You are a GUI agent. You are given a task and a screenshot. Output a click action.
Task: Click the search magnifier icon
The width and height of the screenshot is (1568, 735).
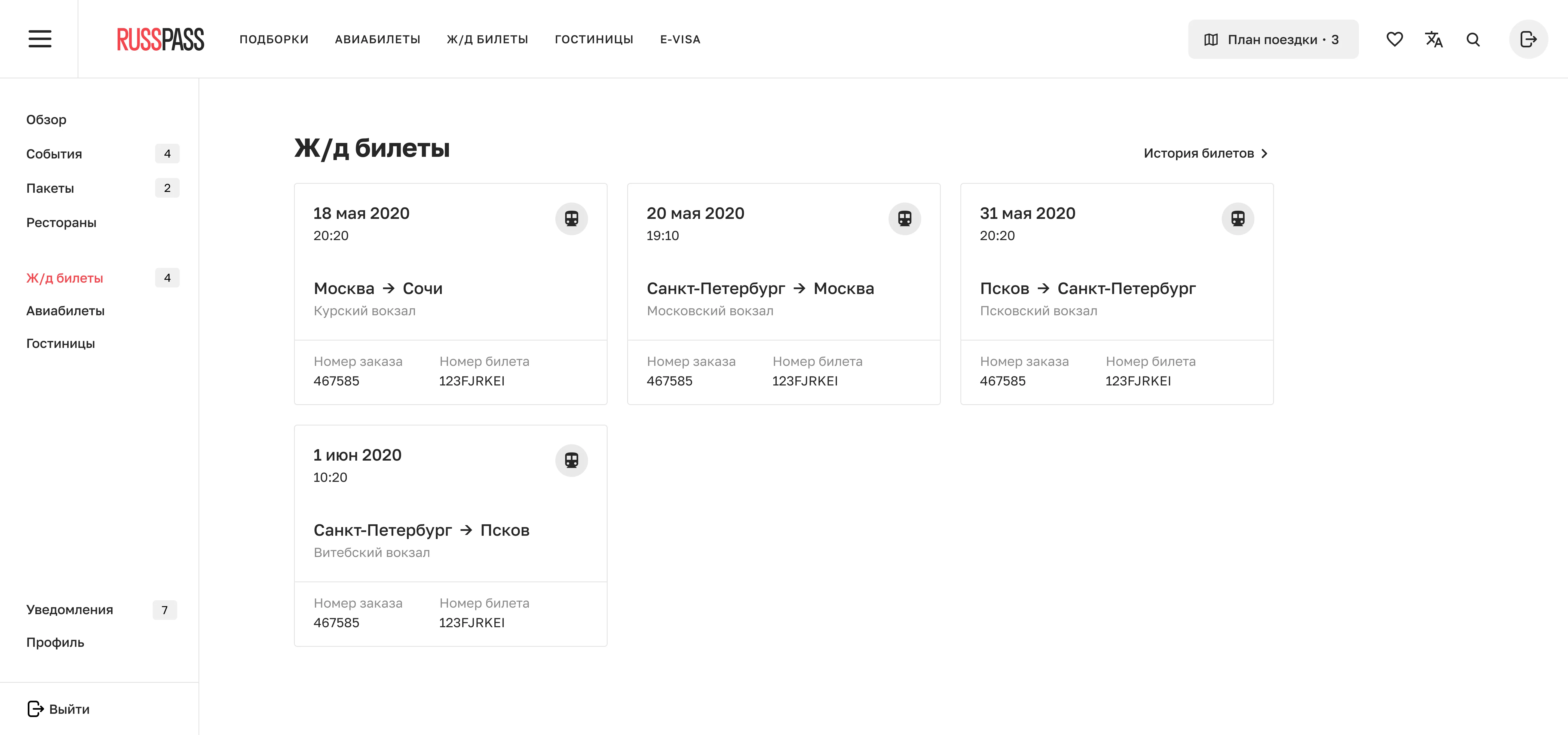click(x=1473, y=39)
